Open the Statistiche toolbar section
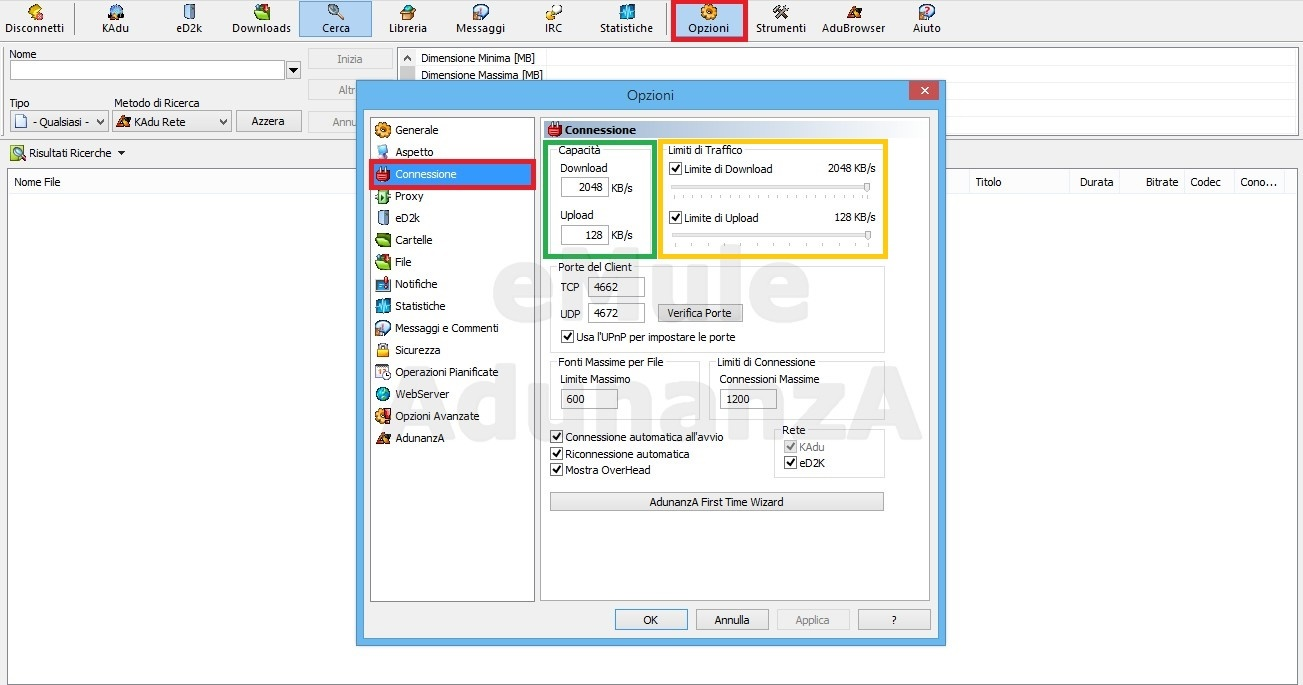Image resolution: width=1303 pixels, height=685 pixels. point(627,19)
